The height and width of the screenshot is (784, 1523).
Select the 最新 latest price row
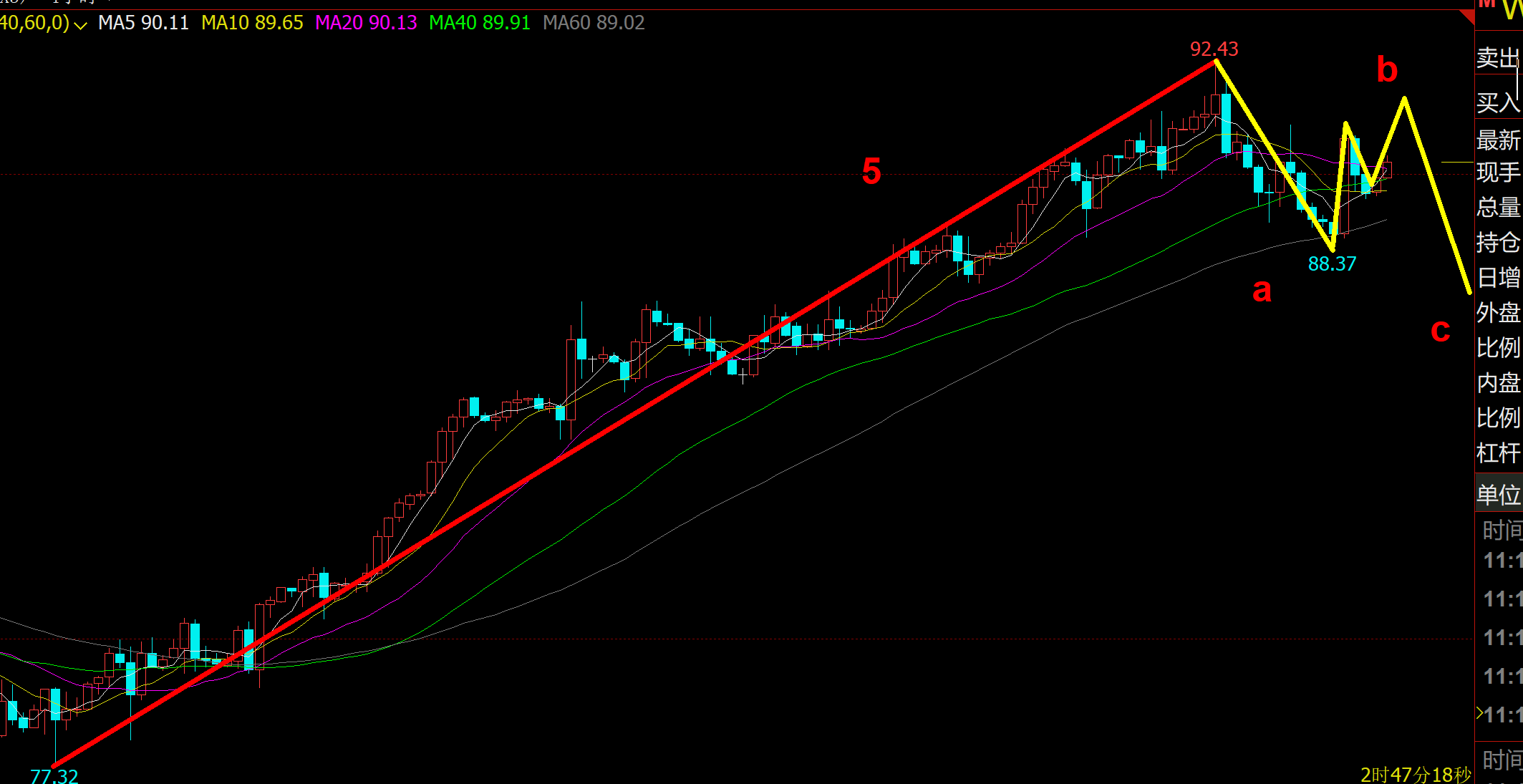1497,140
